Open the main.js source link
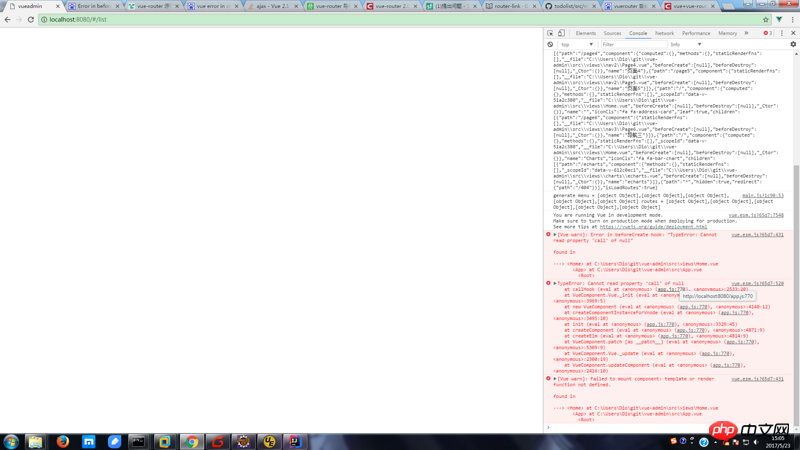The height and width of the screenshot is (450, 800). (763, 195)
